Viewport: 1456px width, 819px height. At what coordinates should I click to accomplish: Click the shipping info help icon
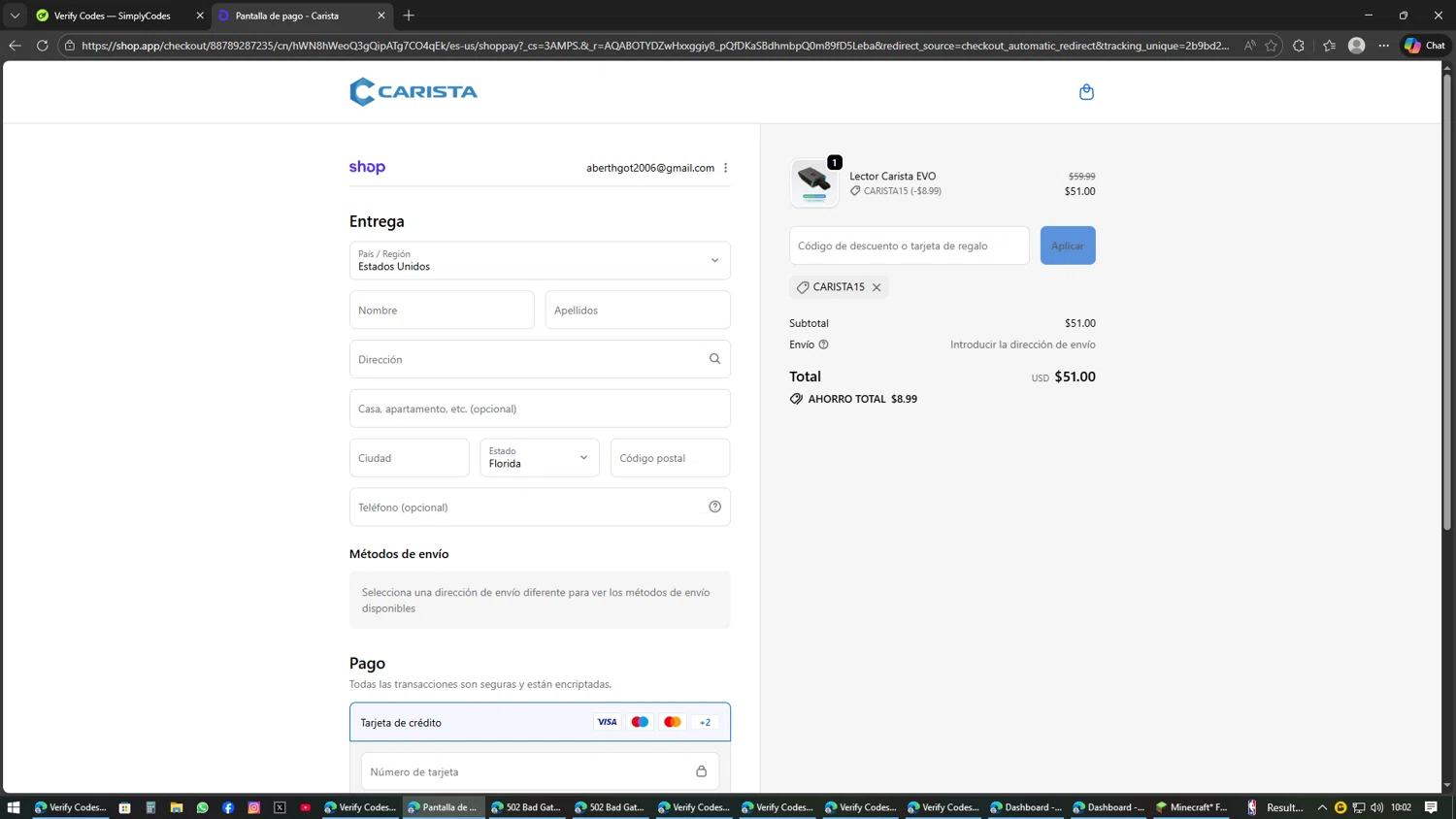point(823,344)
